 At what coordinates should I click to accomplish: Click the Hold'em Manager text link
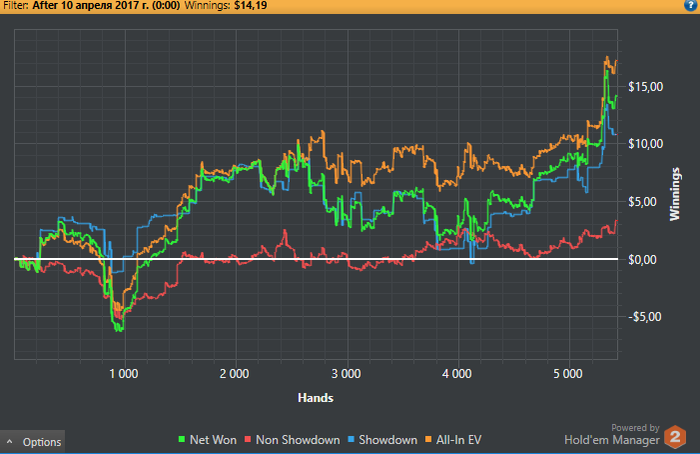click(612, 440)
